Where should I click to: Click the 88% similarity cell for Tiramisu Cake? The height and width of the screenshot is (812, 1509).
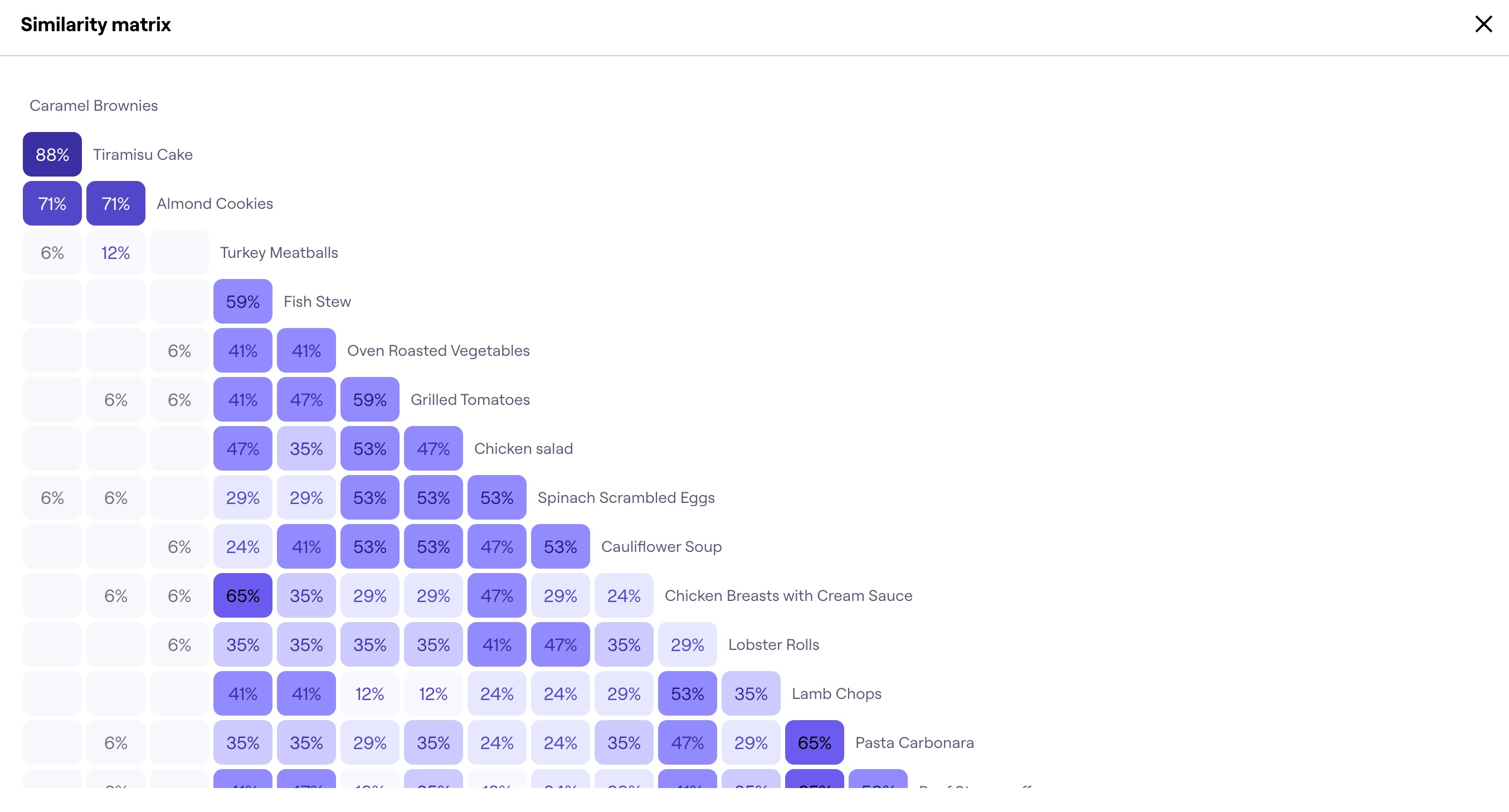pos(52,154)
